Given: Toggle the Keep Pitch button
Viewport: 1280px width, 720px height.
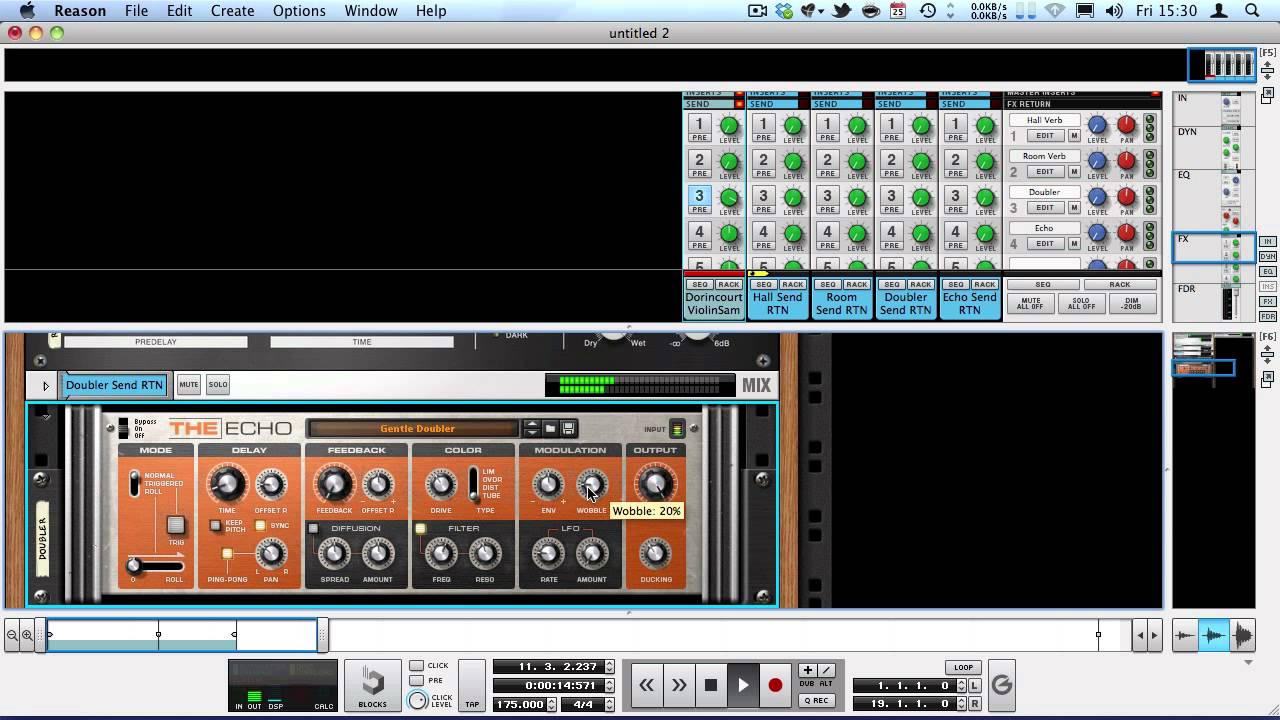Looking at the screenshot, I should click(x=215, y=525).
